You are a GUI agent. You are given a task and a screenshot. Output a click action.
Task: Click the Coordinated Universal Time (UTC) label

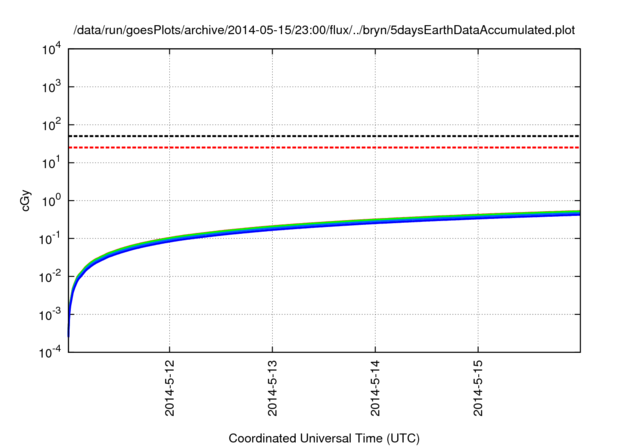pyautogui.click(x=324, y=438)
